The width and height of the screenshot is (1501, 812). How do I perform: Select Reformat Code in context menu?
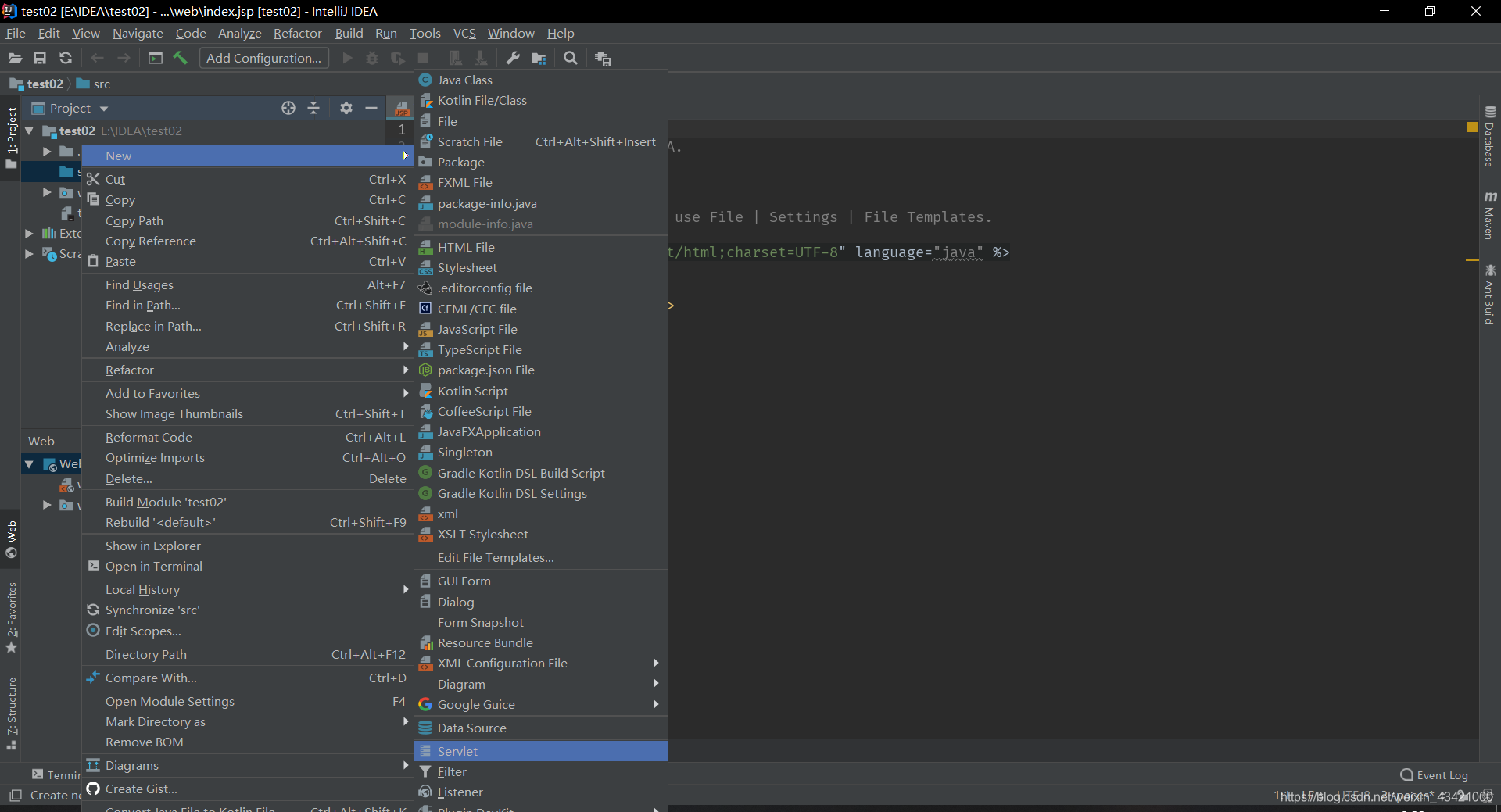point(248,437)
